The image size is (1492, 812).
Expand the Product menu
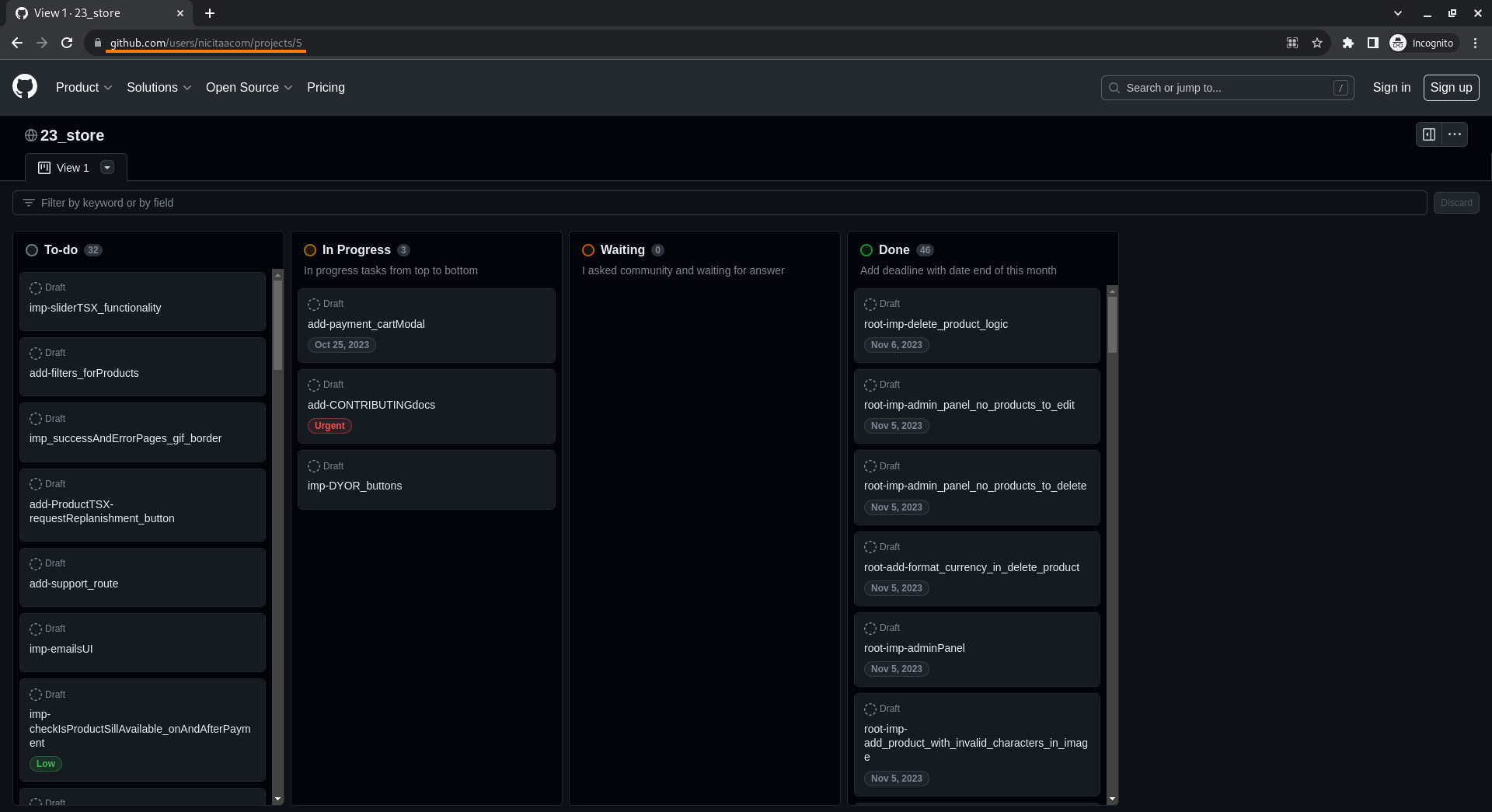tap(84, 88)
